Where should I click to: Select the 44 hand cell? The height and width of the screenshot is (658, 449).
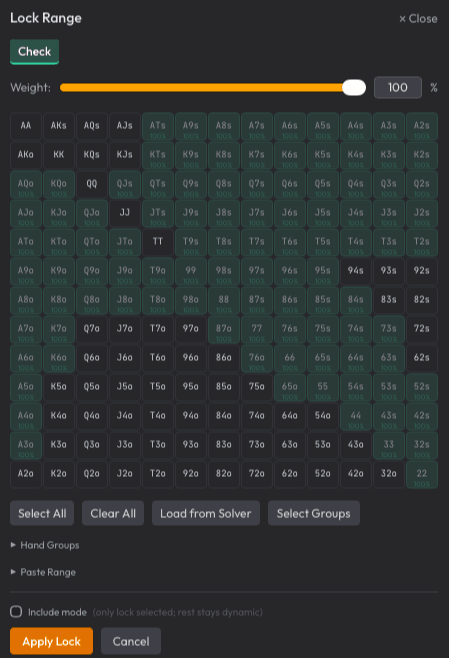356,416
